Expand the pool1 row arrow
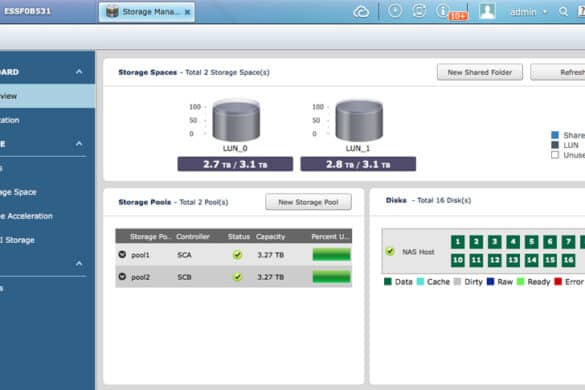The width and height of the screenshot is (585, 390). point(122,254)
